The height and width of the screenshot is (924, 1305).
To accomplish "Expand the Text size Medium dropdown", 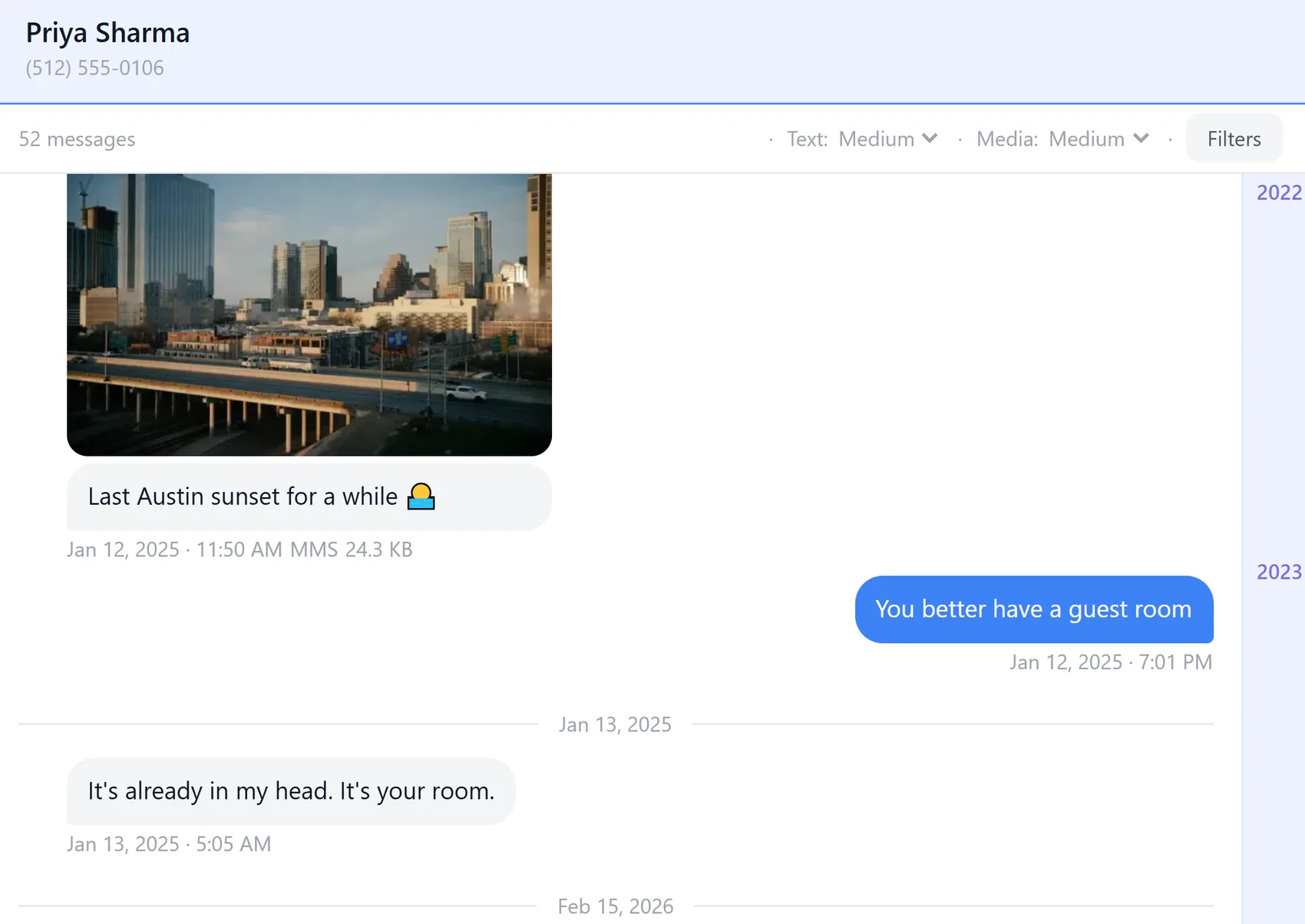I will coord(887,139).
